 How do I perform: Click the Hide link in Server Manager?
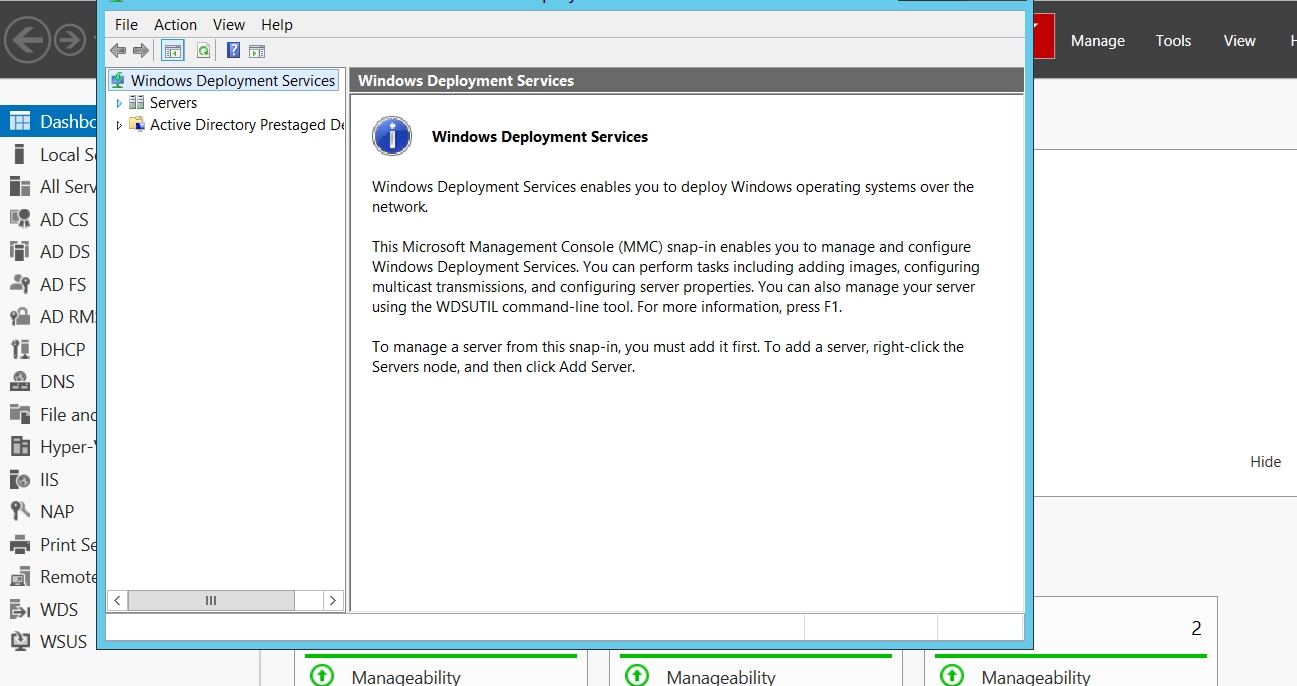[x=1265, y=462]
